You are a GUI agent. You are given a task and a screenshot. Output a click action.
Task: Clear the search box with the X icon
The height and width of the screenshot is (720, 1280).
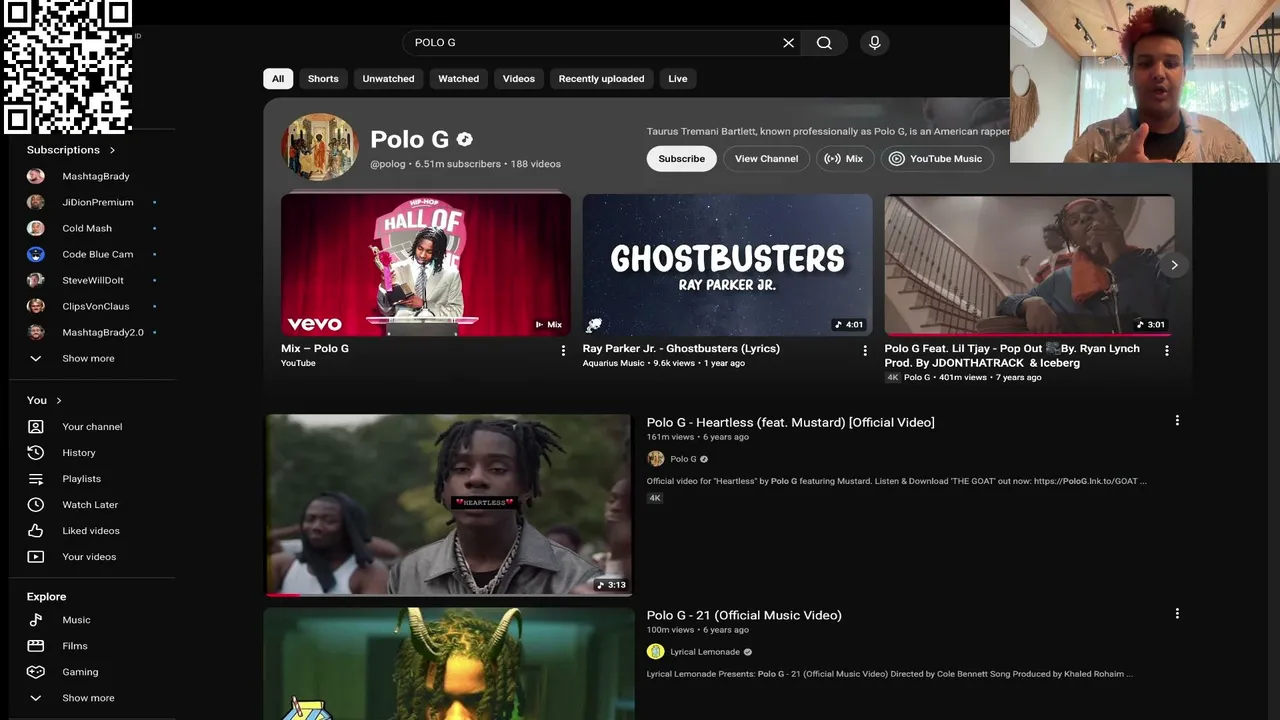tap(788, 43)
